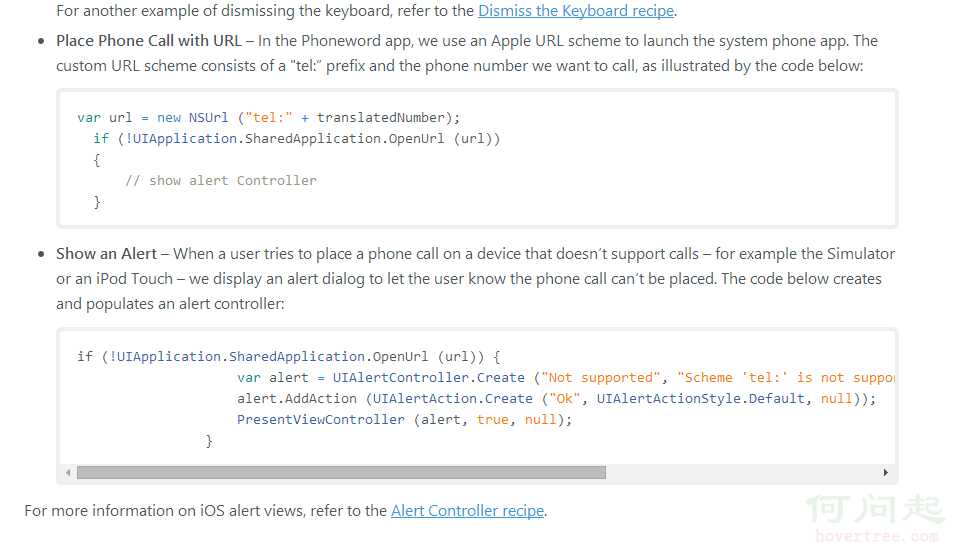Screen dimensions: 957x554
Task: Click UIAlertController.Create in the code
Action: tap(428, 378)
